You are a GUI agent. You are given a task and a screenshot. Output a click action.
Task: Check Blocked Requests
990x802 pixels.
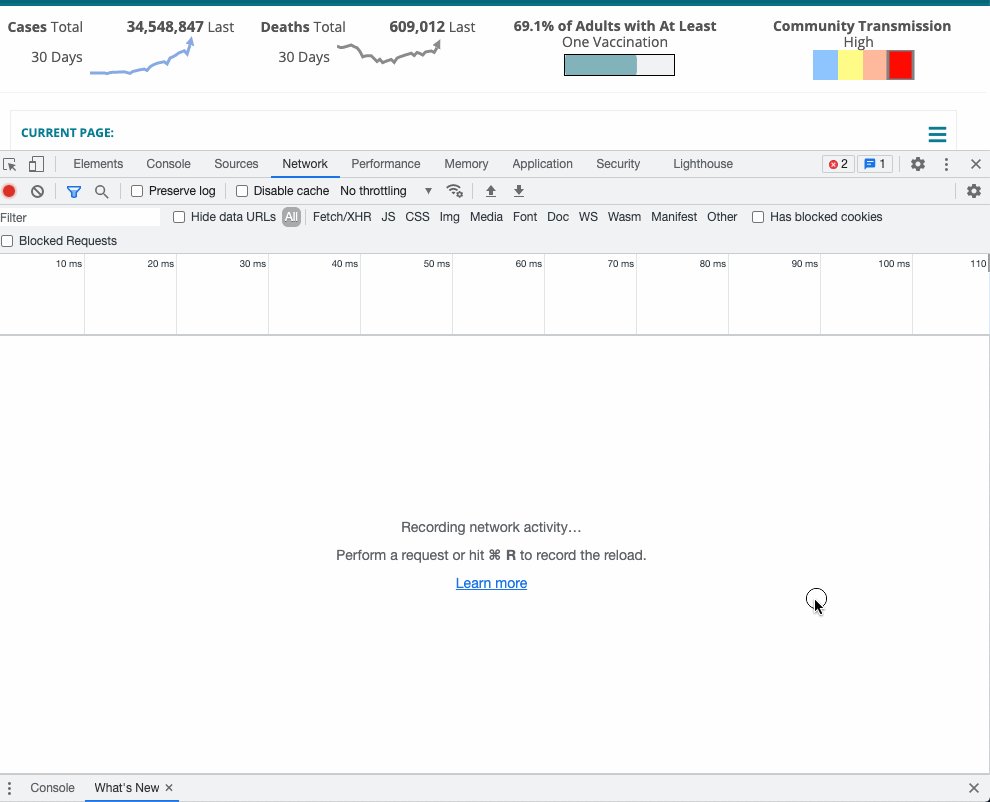[7, 241]
